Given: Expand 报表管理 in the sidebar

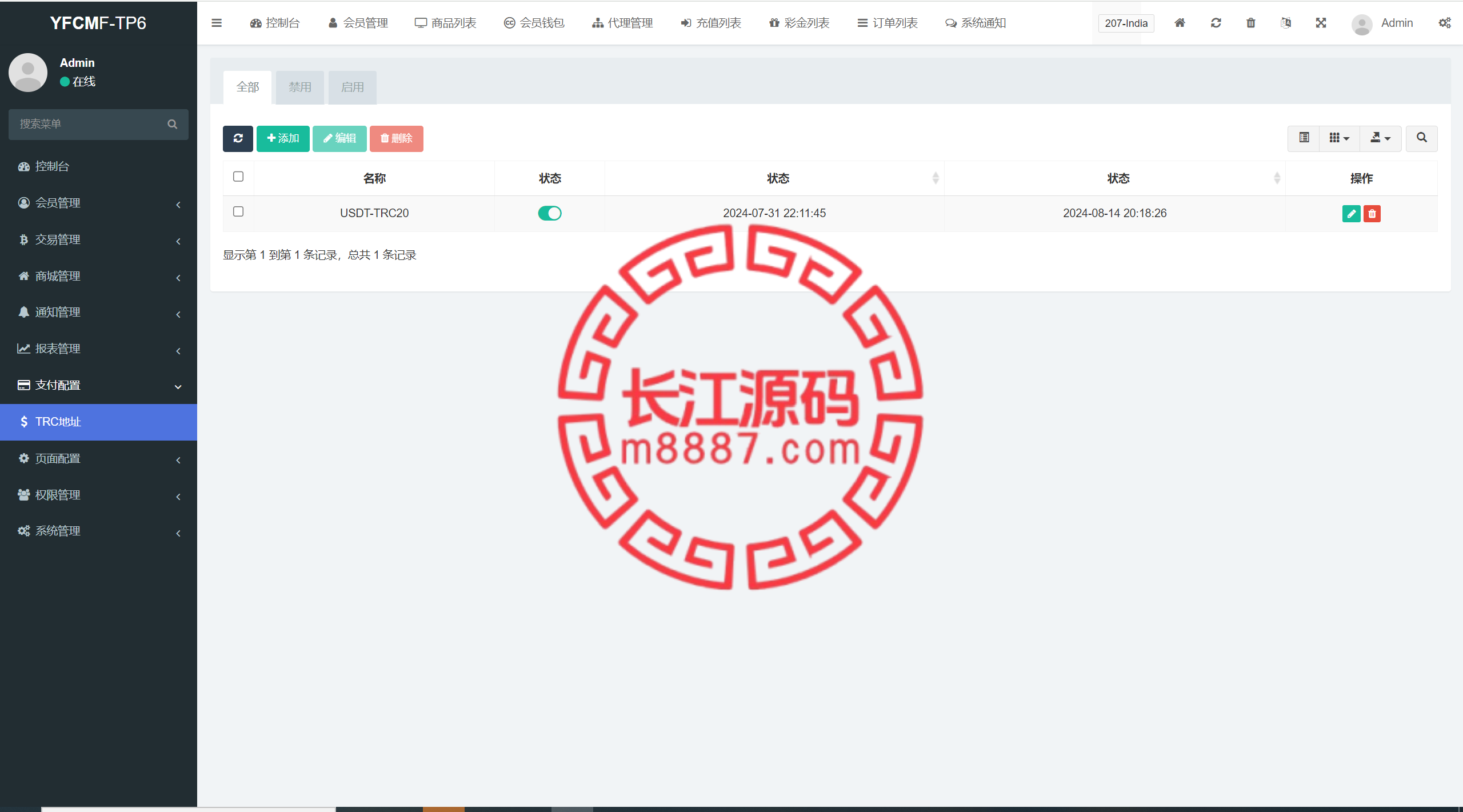Looking at the screenshot, I should [98, 349].
